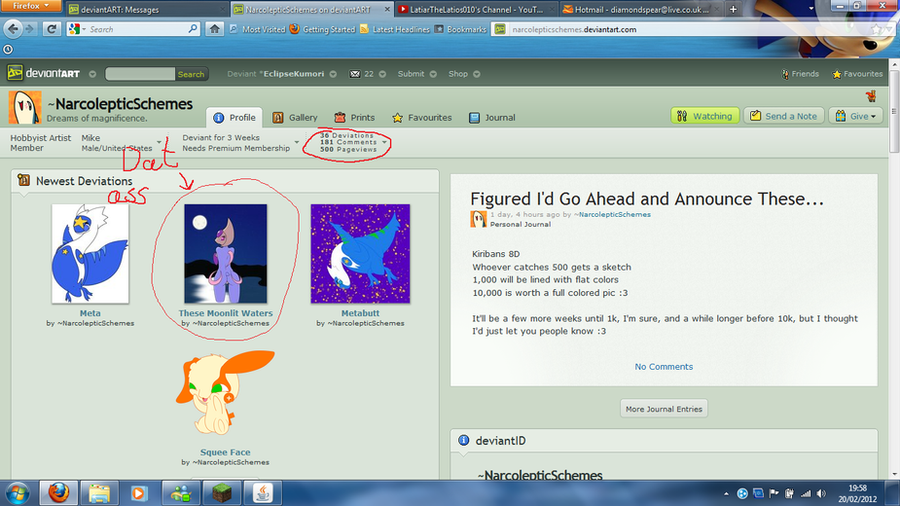
Task: Click the deviantART search input field
Action: click(x=139, y=74)
